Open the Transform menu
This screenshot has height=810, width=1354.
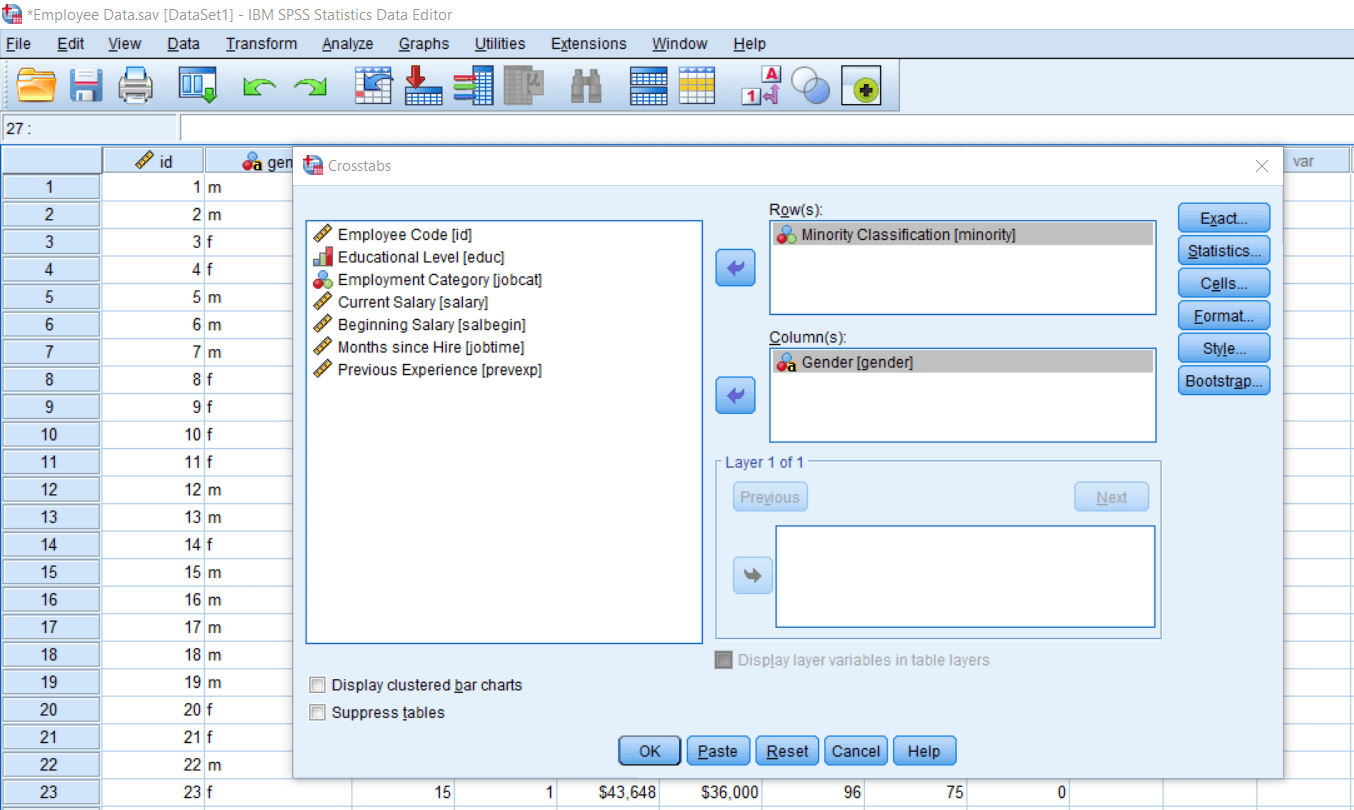pos(261,44)
